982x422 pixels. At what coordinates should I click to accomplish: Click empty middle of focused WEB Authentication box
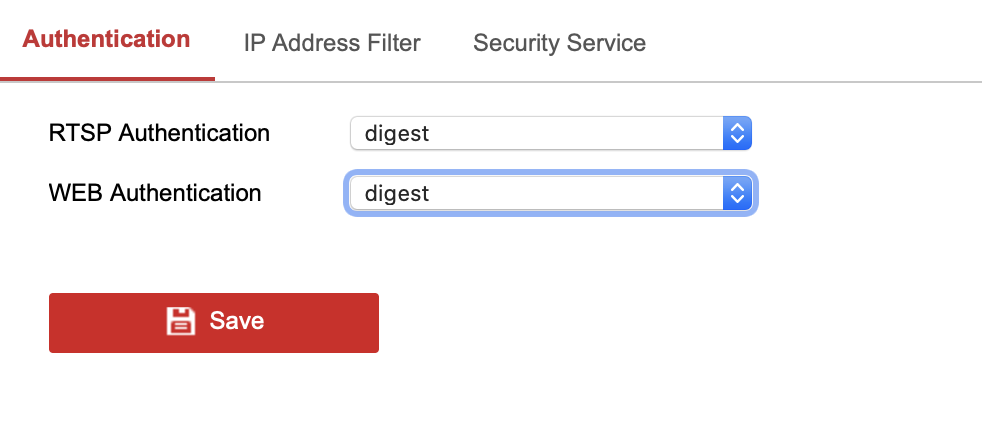pos(570,193)
